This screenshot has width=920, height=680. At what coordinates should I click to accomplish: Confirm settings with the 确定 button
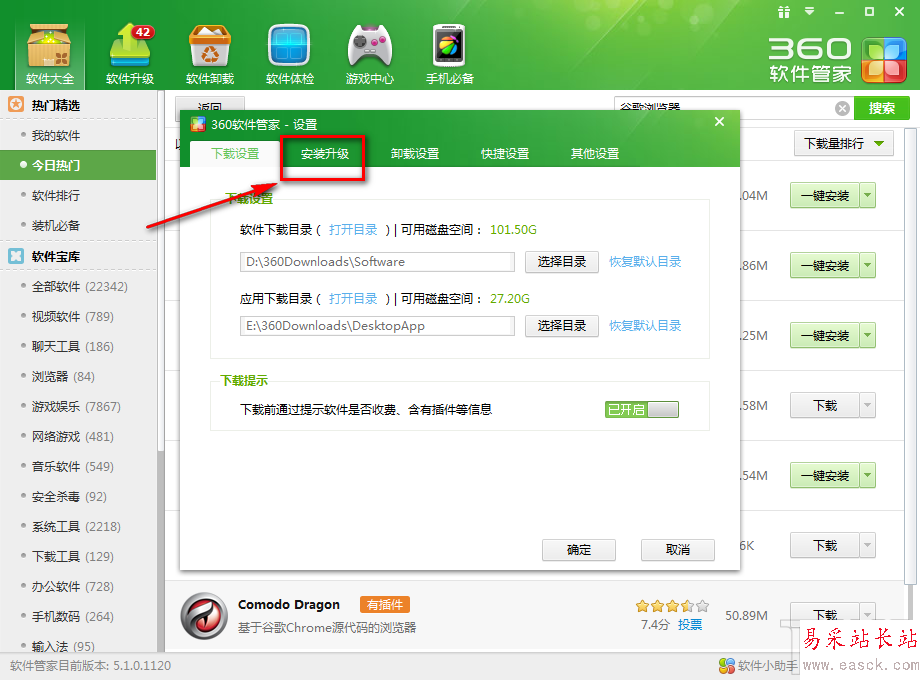pyautogui.click(x=578, y=550)
